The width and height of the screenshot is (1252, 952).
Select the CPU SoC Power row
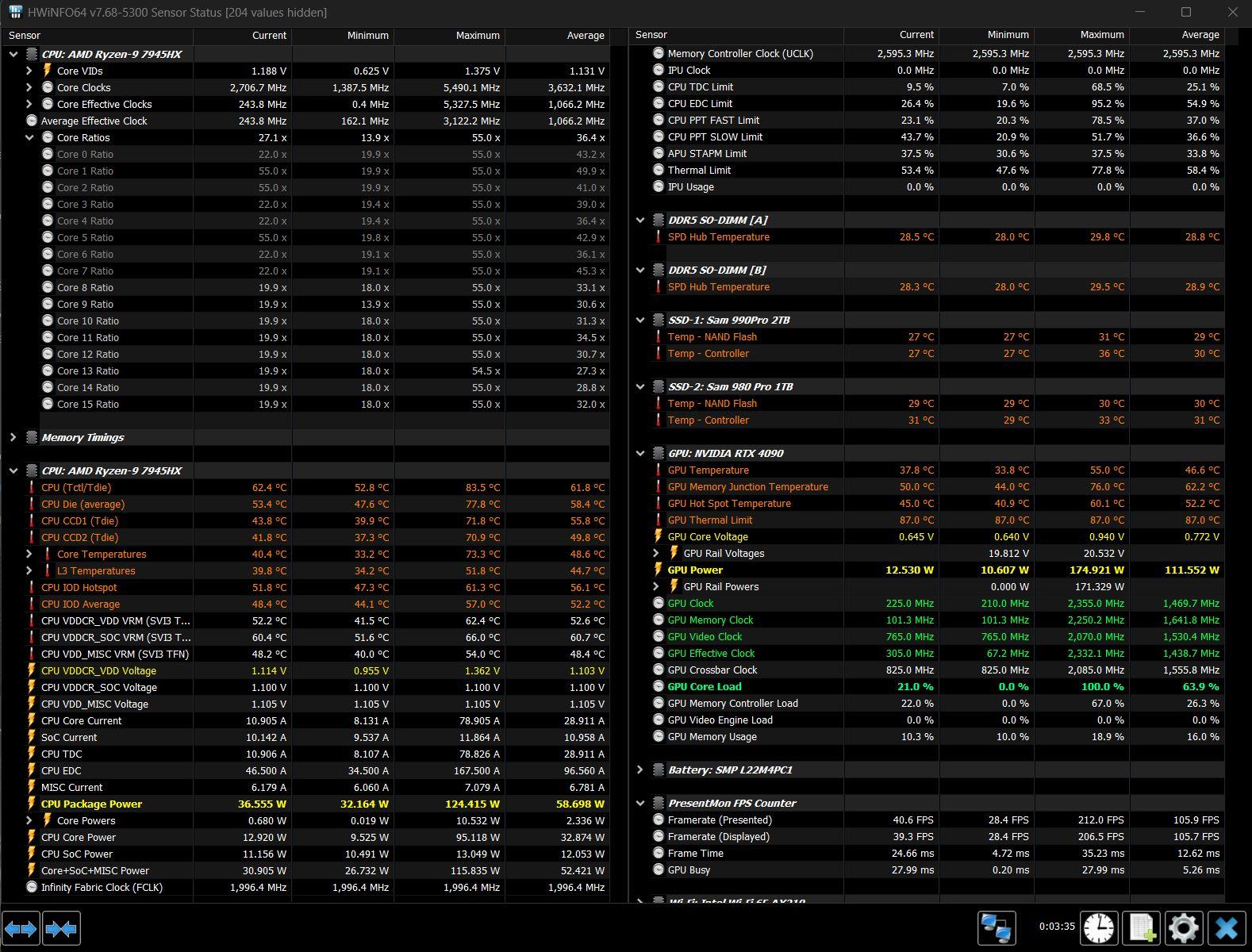coord(305,854)
